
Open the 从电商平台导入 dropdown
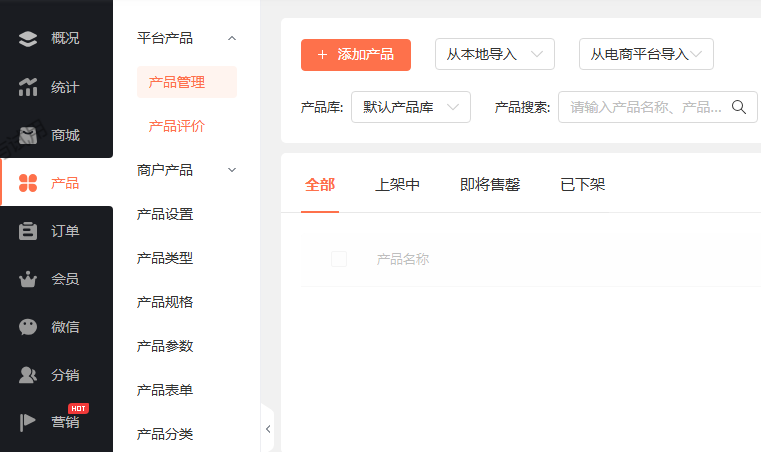tap(646, 54)
